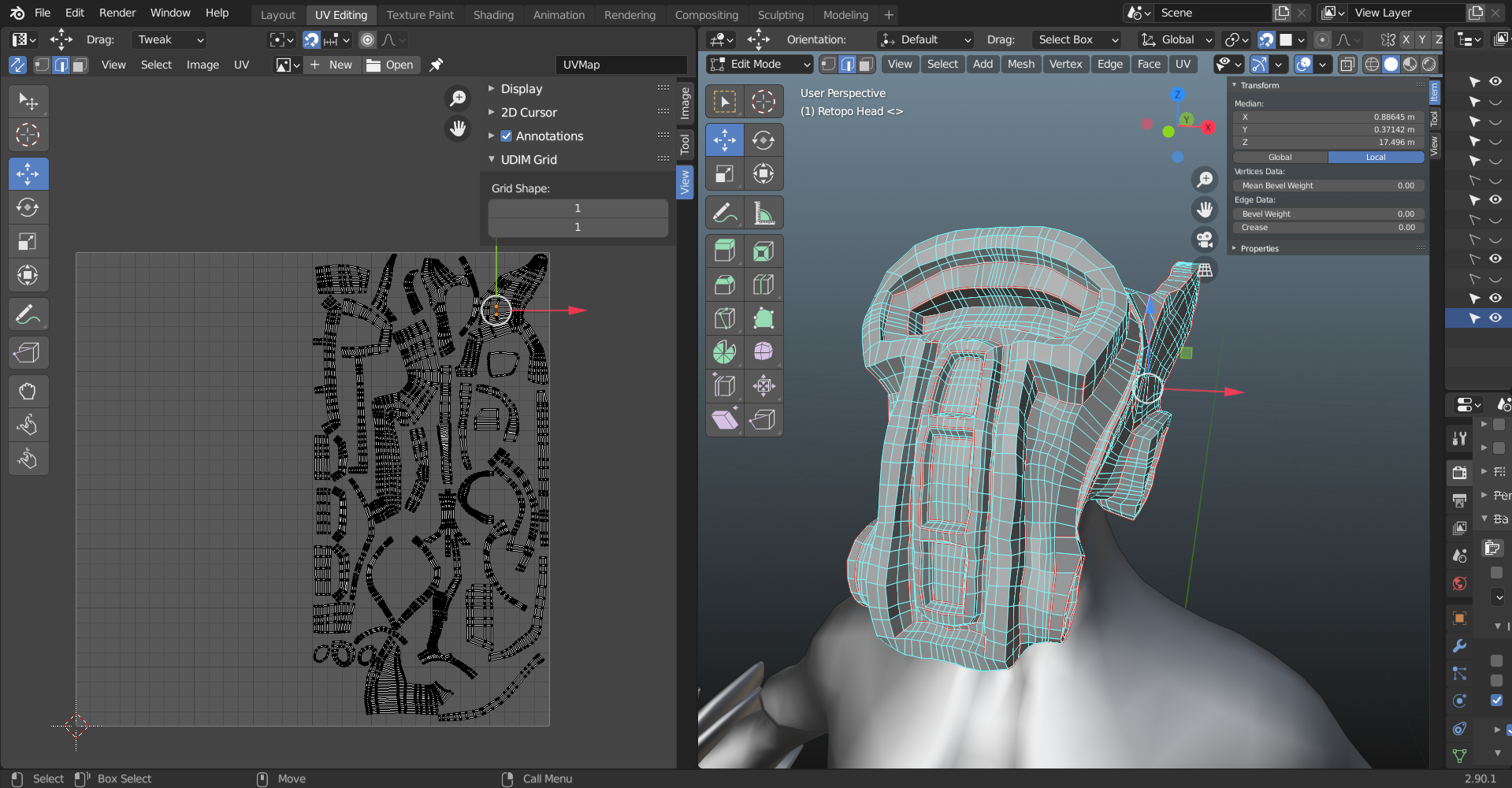Disable the Annotations checkbox
This screenshot has width=1512, height=788.
pos(507,136)
